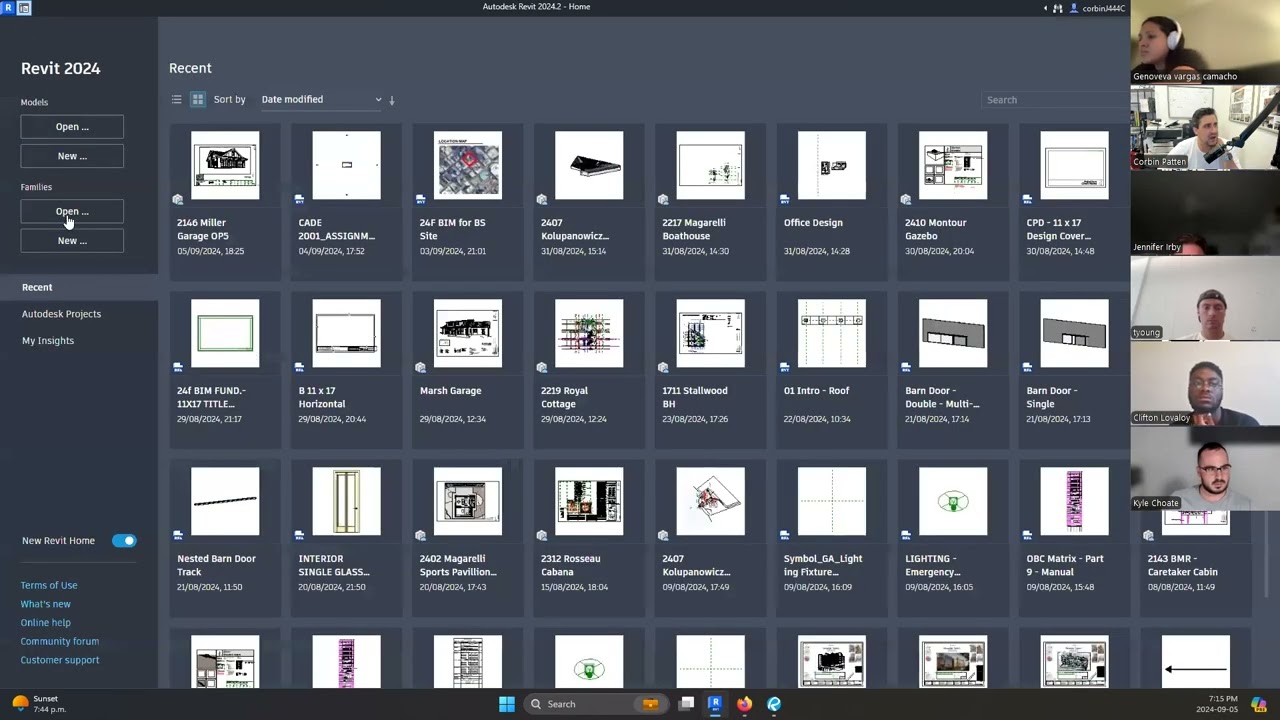The image size is (1280, 720).
Task: Open 2312 Rosseau Cabana thumbnail
Action: pos(589,501)
